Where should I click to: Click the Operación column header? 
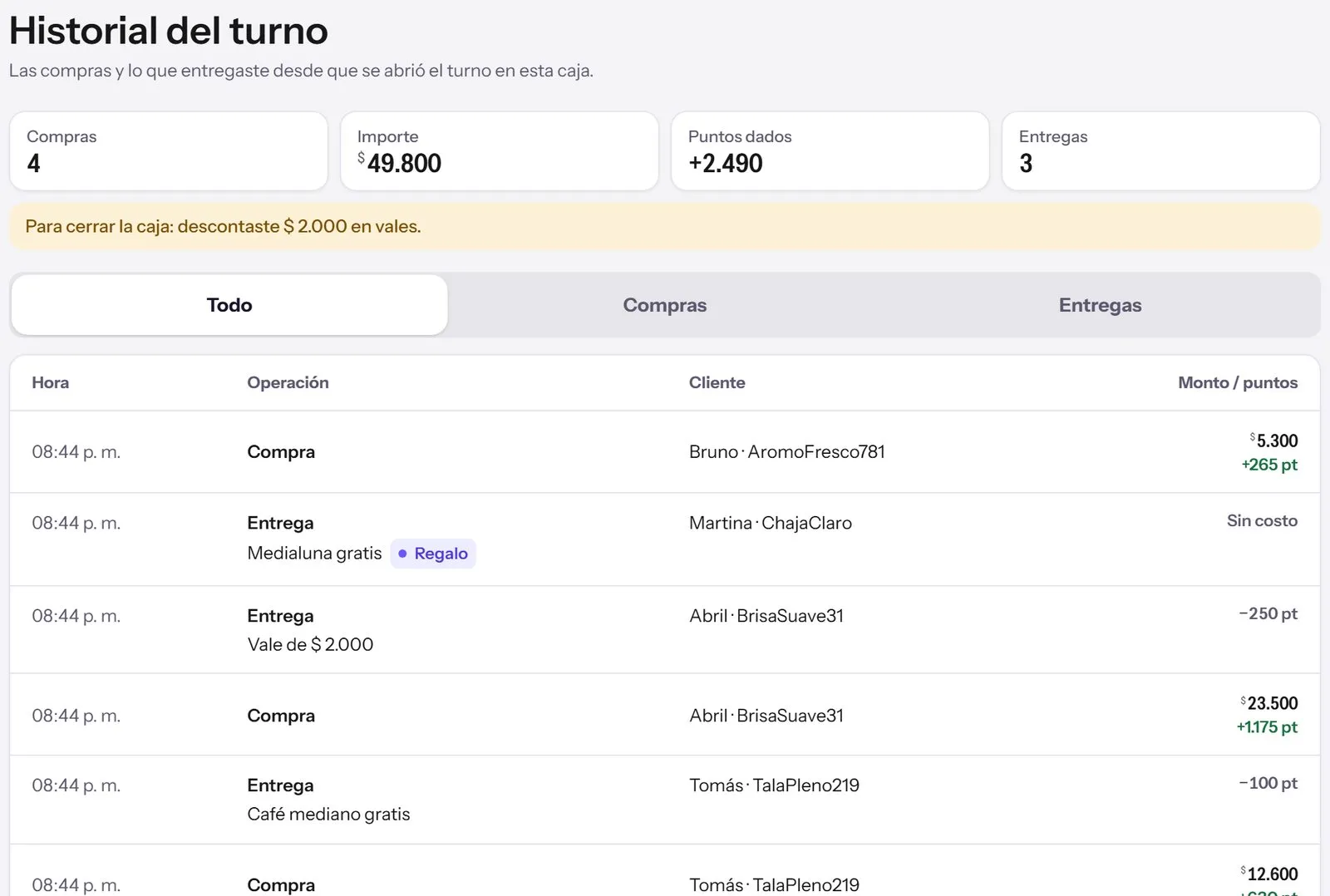288,382
